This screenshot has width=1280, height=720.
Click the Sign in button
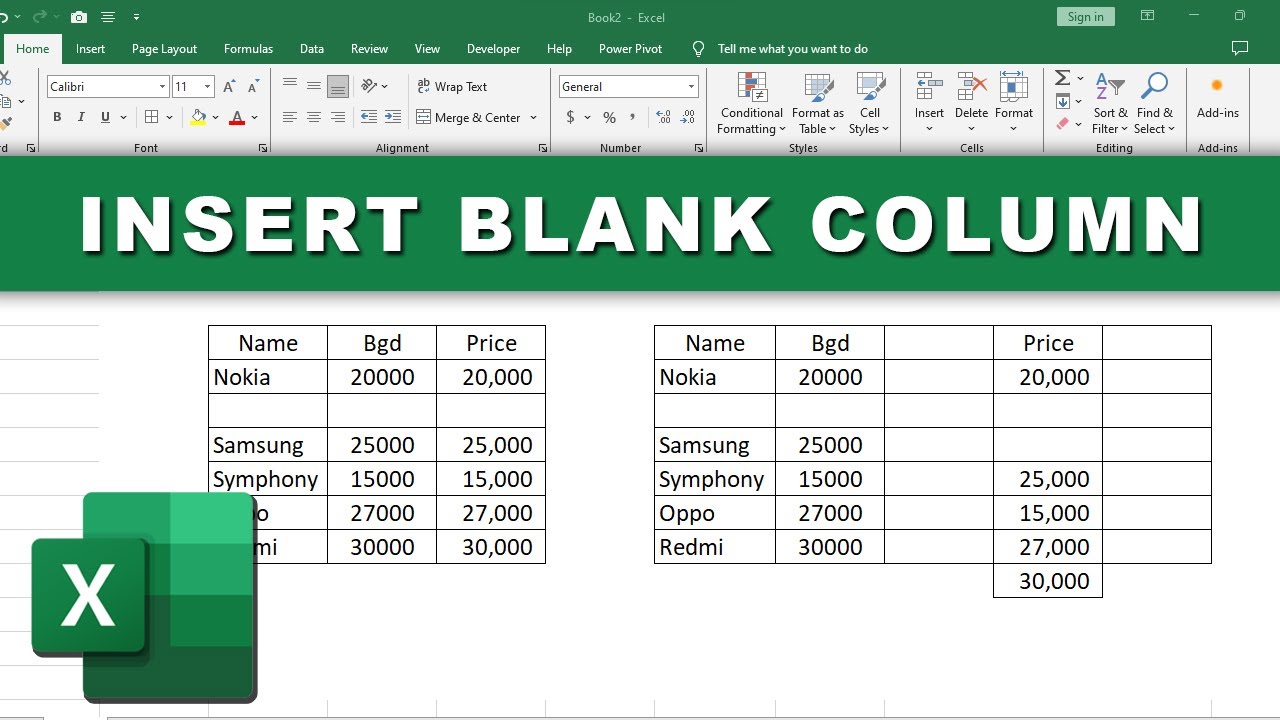(1085, 16)
